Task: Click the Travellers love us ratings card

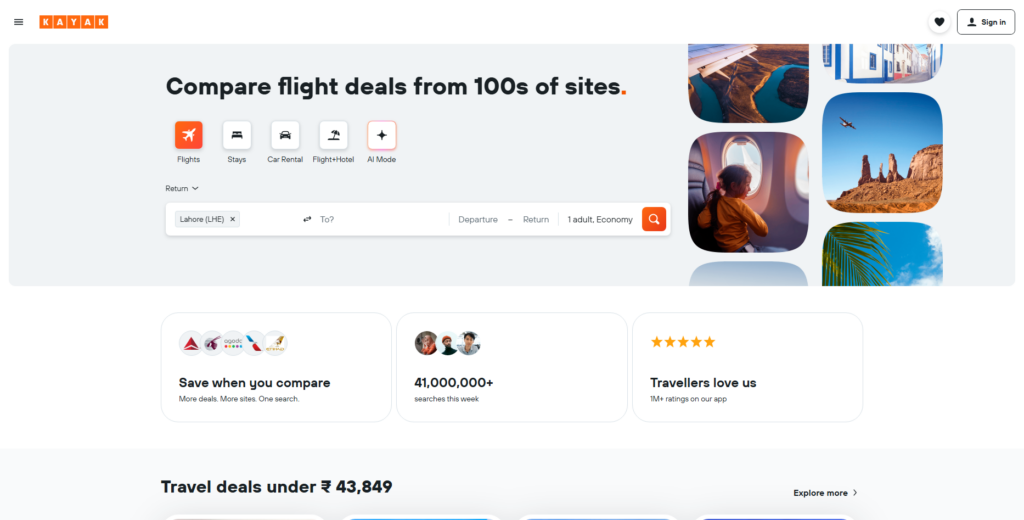Action: [x=747, y=367]
